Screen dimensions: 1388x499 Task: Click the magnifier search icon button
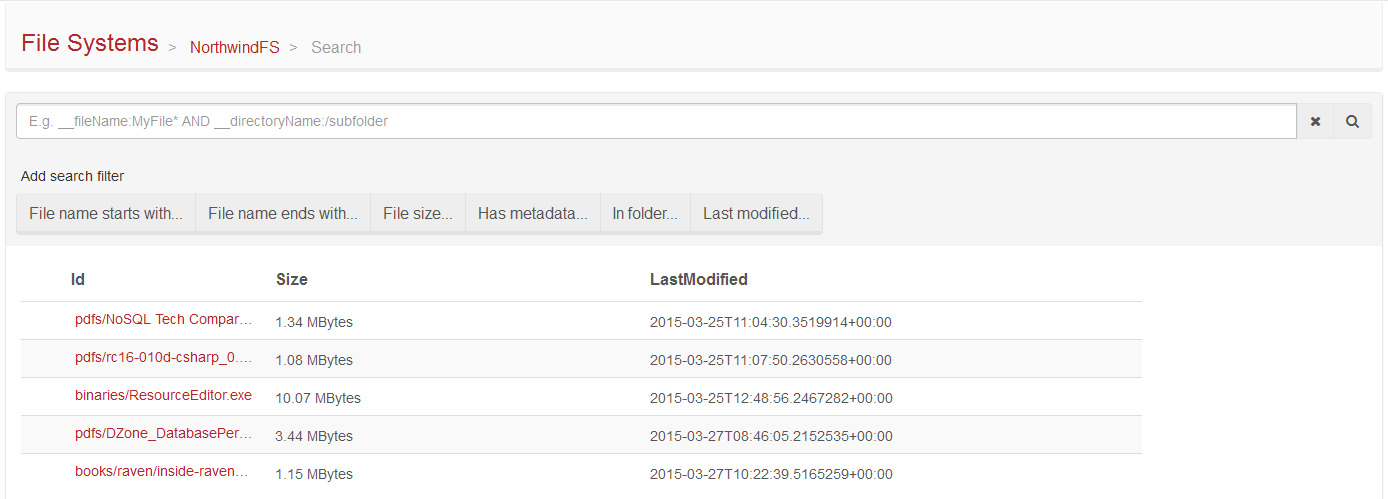coord(1352,121)
